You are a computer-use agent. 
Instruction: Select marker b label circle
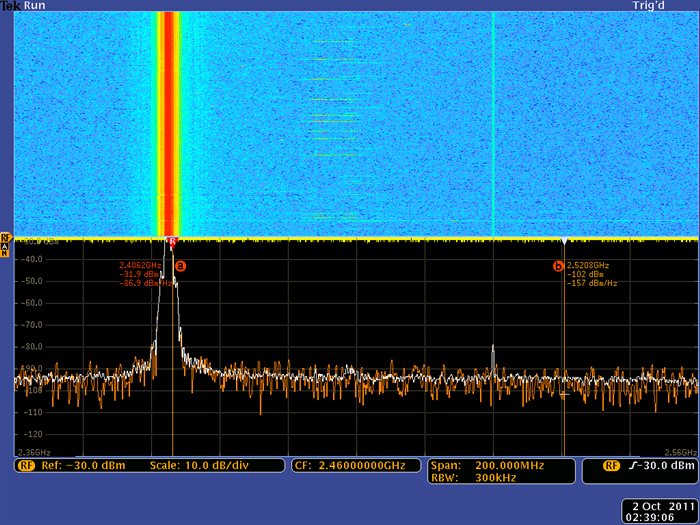click(x=558, y=266)
